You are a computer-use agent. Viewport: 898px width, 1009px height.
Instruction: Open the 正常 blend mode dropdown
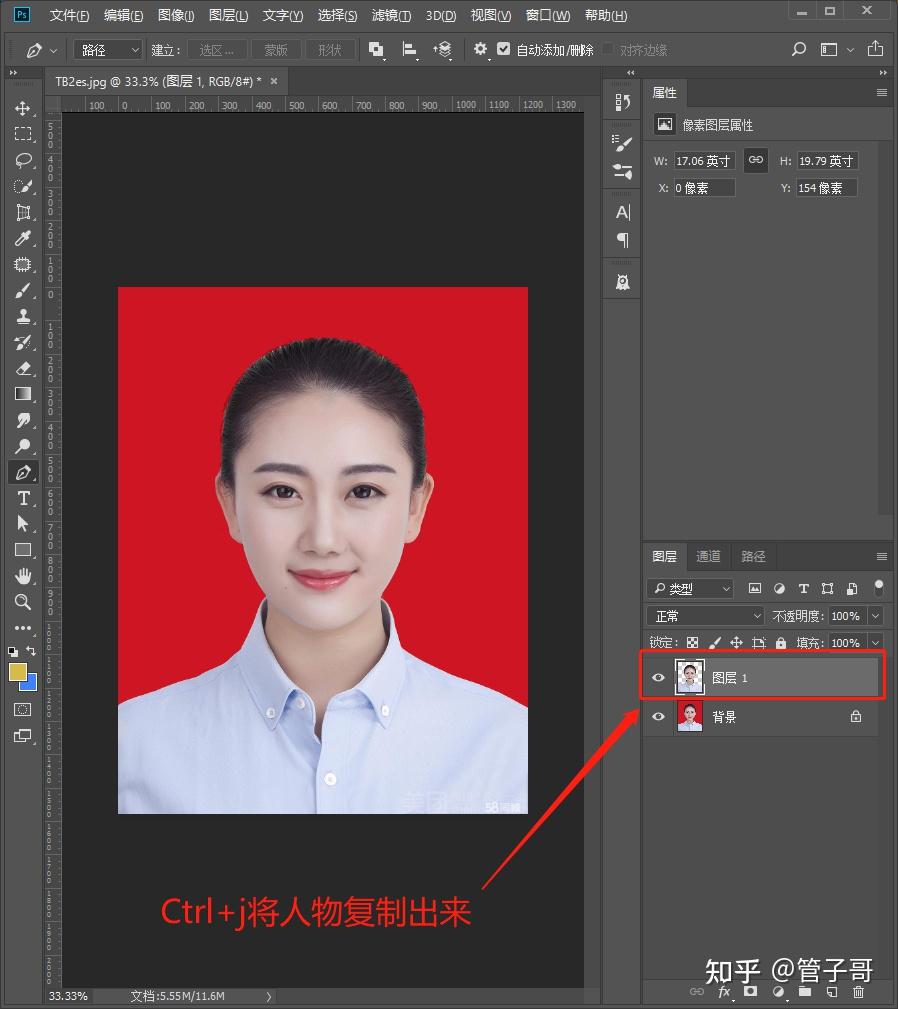705,615
